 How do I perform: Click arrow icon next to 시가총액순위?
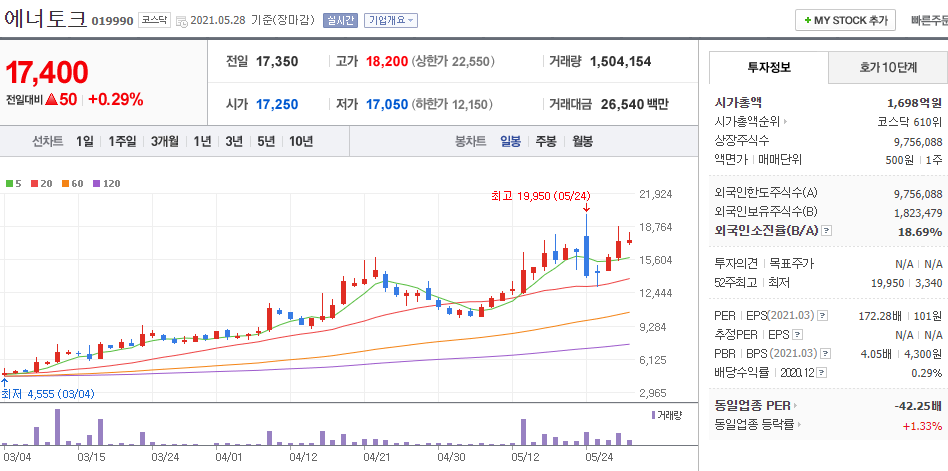(x=785, y=122)
